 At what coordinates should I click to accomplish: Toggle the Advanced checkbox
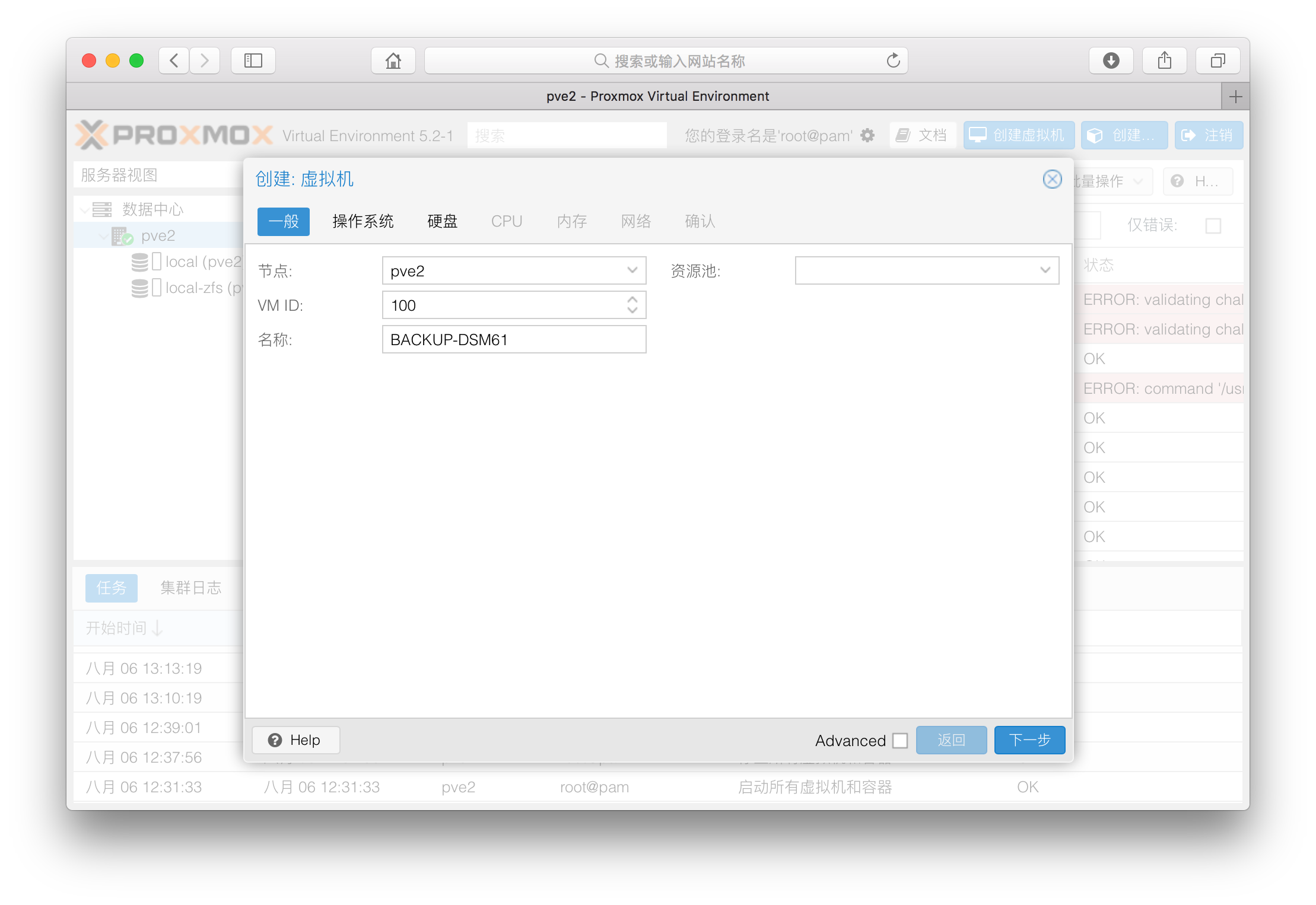900,741
